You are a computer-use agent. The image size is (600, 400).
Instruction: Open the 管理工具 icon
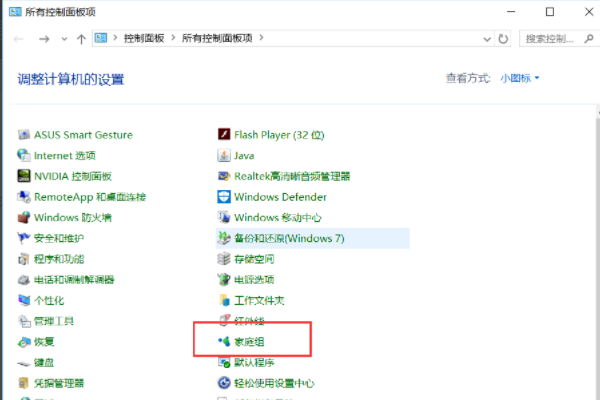(24, 321)
